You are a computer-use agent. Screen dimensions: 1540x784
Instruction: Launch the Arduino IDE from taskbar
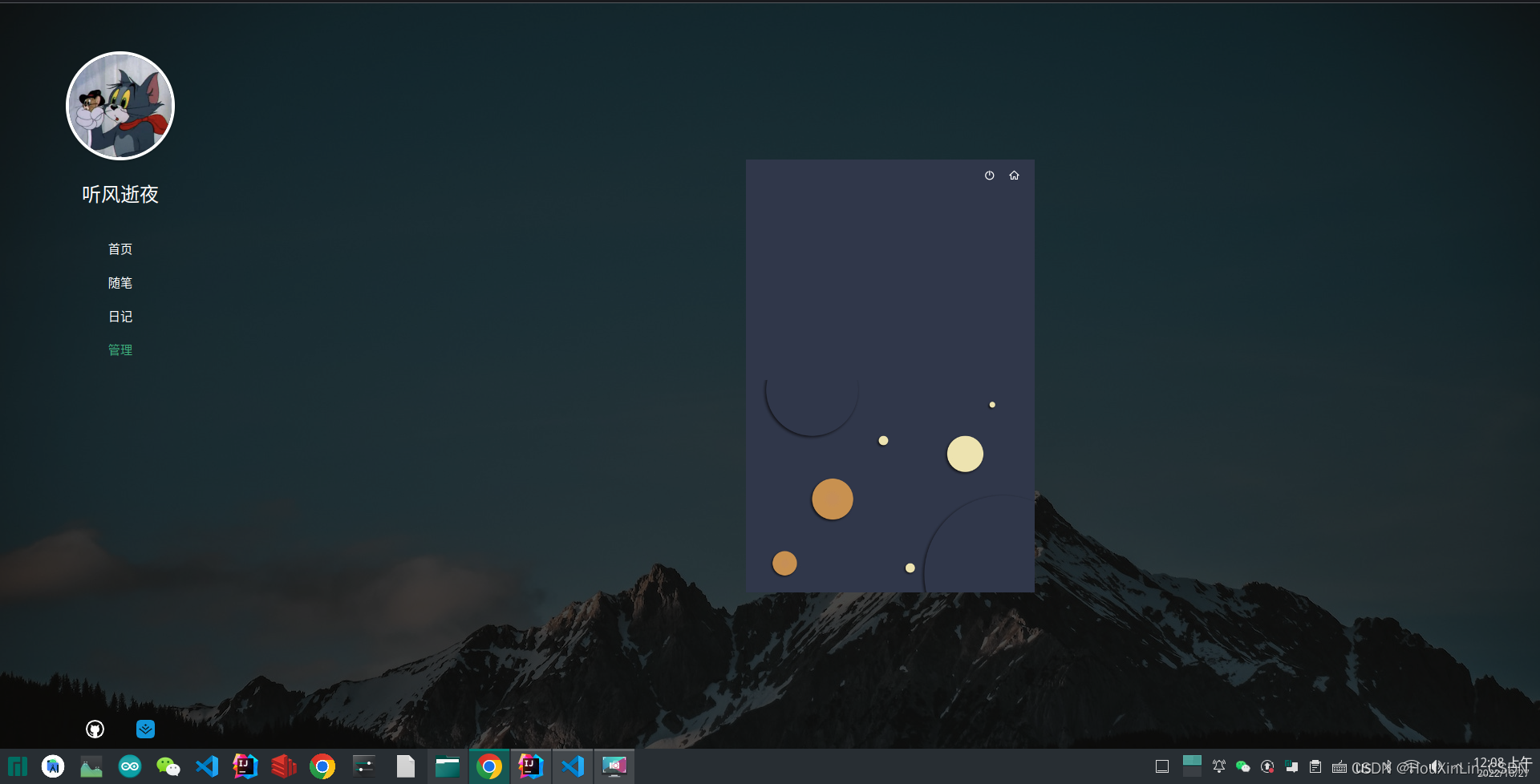click(x=130, y=766)
